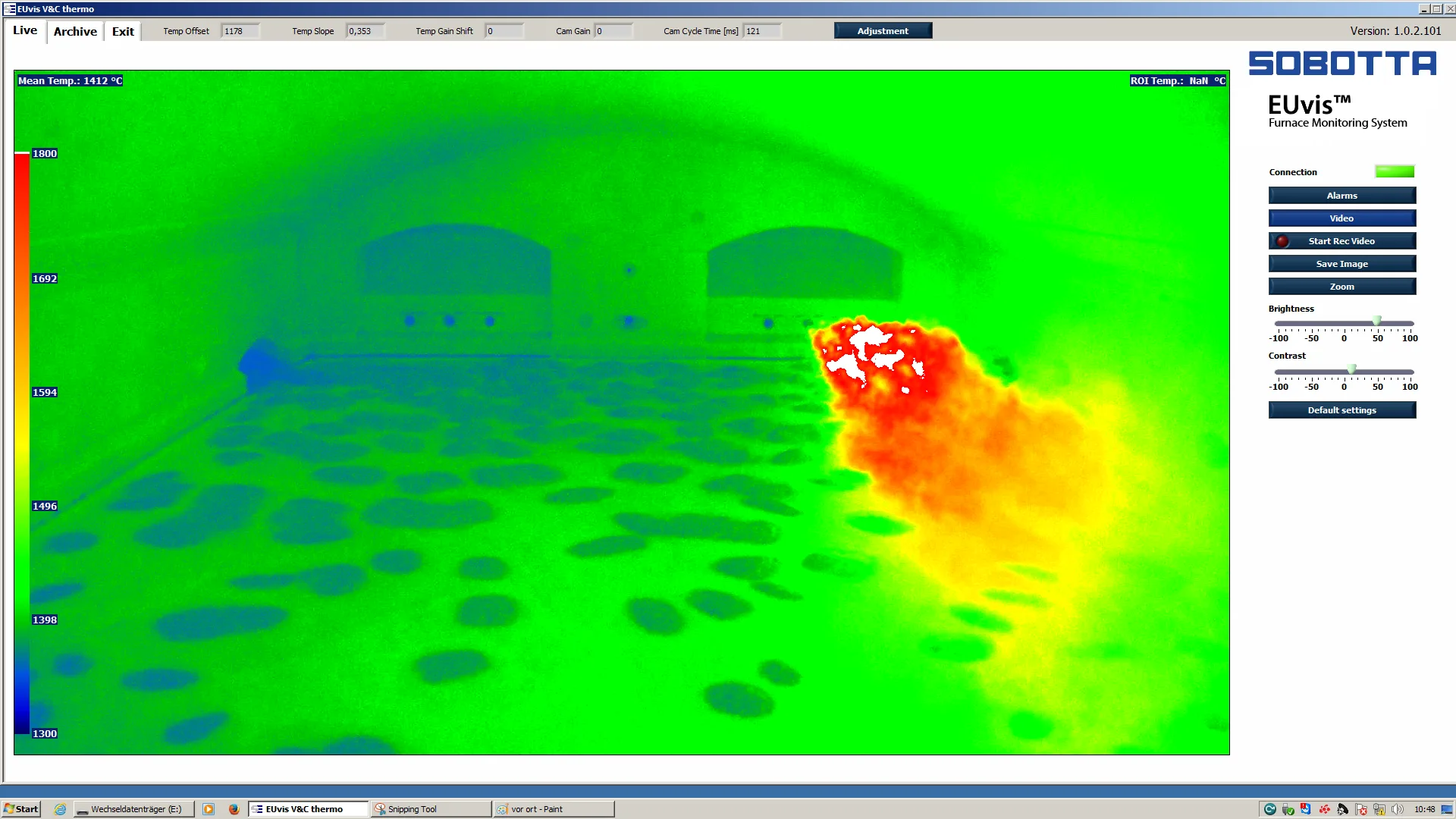Click the Action Center flag tray icon
The height and width of the screenshot is (819, 1456).
(1361, 809)
